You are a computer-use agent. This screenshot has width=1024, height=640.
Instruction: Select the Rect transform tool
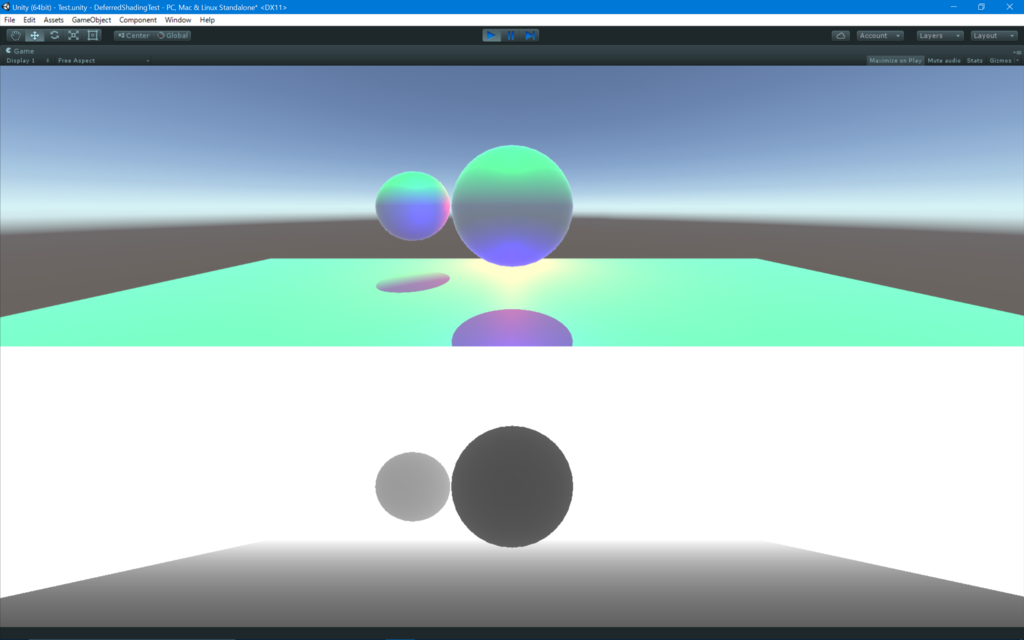pyautogui.click(x=93, y=35)
